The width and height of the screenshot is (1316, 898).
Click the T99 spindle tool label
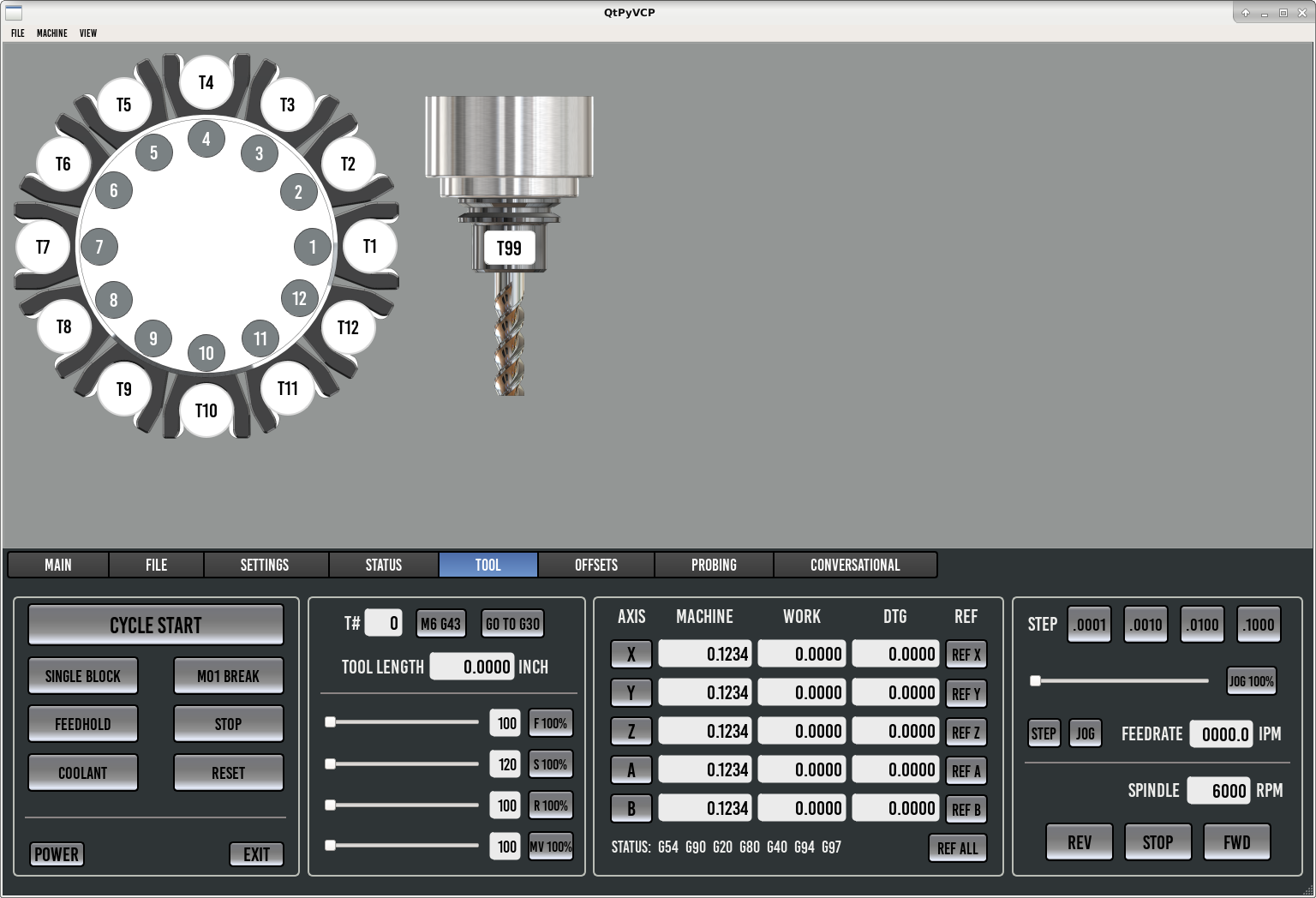[x=509, y=248]
